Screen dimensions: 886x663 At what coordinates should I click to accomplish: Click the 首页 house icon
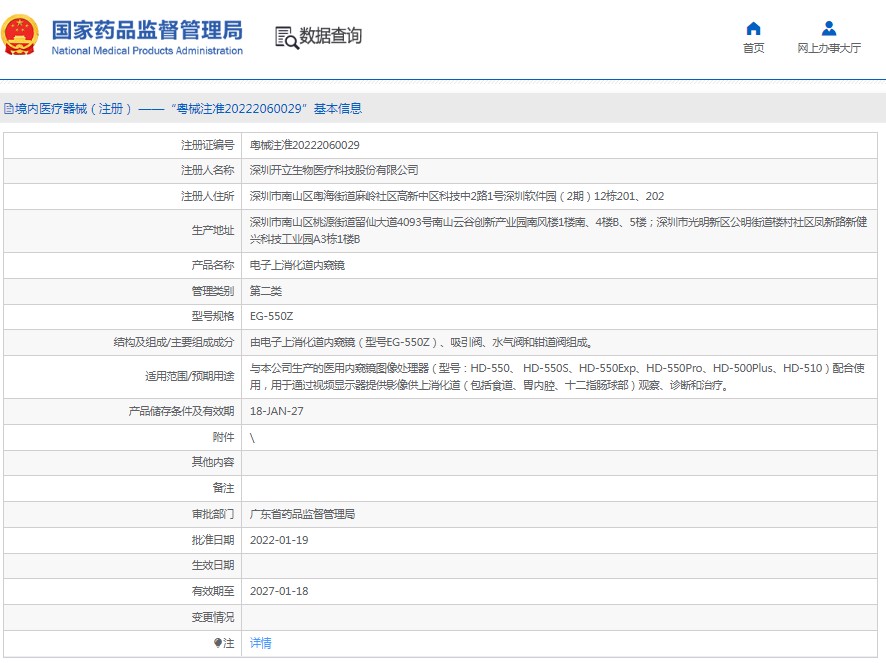point(753,28)
